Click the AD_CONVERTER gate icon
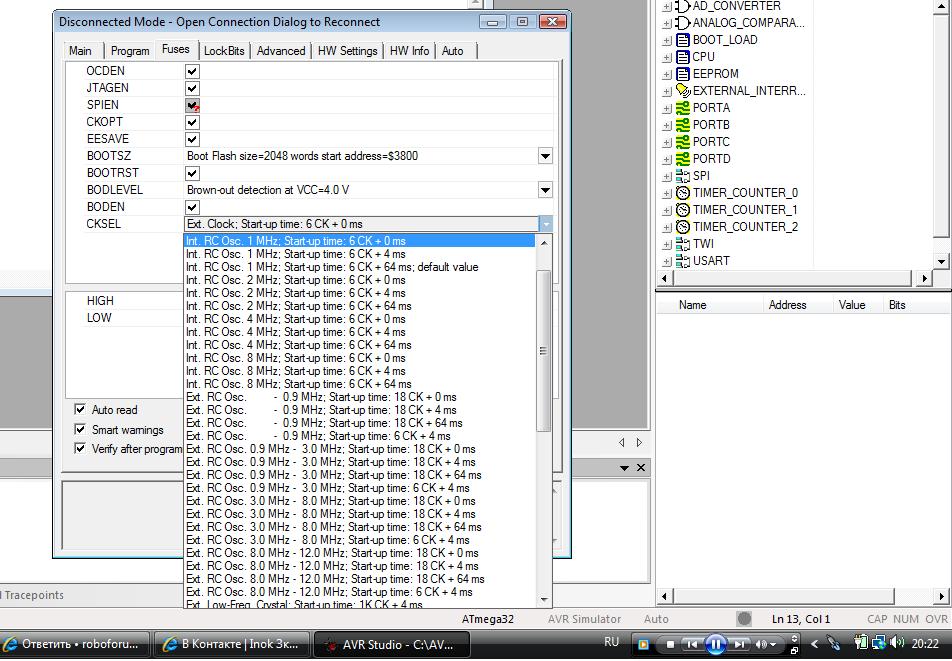 [683, 6]
